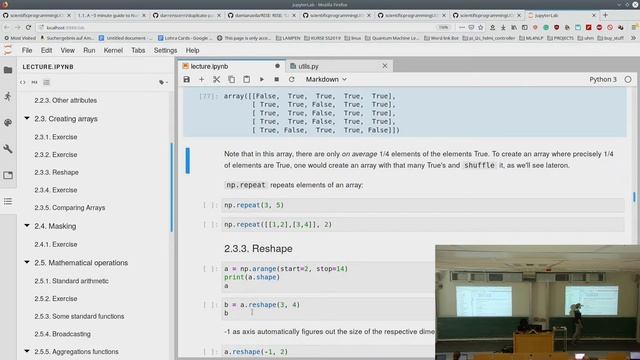Open the Edit menu
Viewport: 640px width, 360px height.
coord(46,51)
